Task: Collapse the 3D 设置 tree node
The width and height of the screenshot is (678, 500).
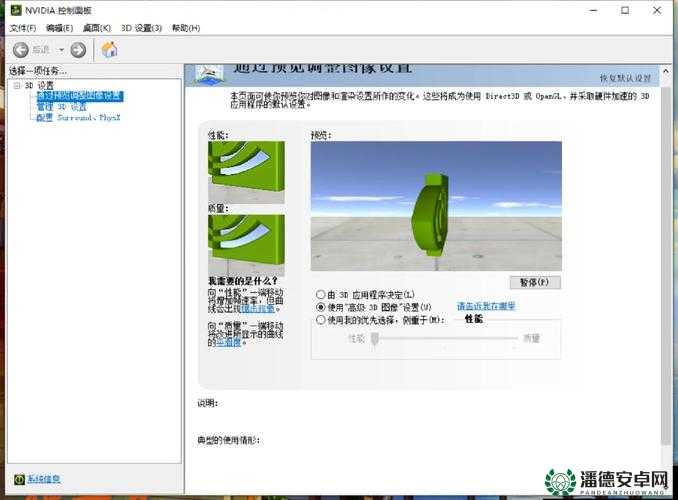Action: (x=17, y=85)
